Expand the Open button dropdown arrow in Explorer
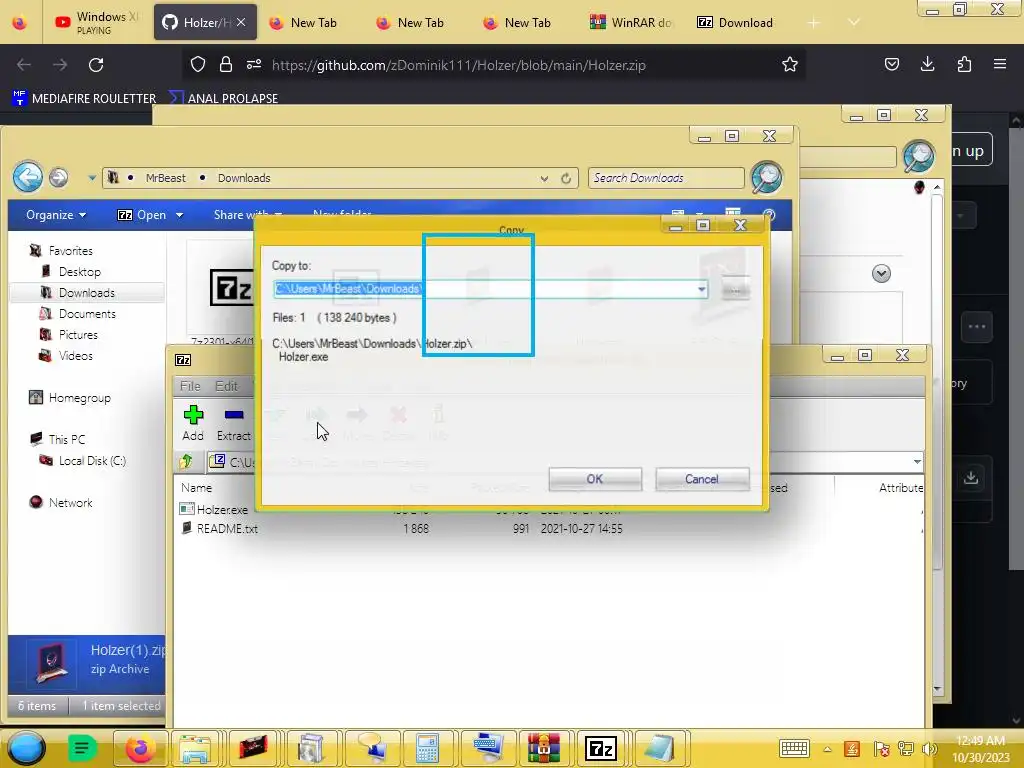Image resolution: width=1024 pixels, height=768 pixels. 179,215
